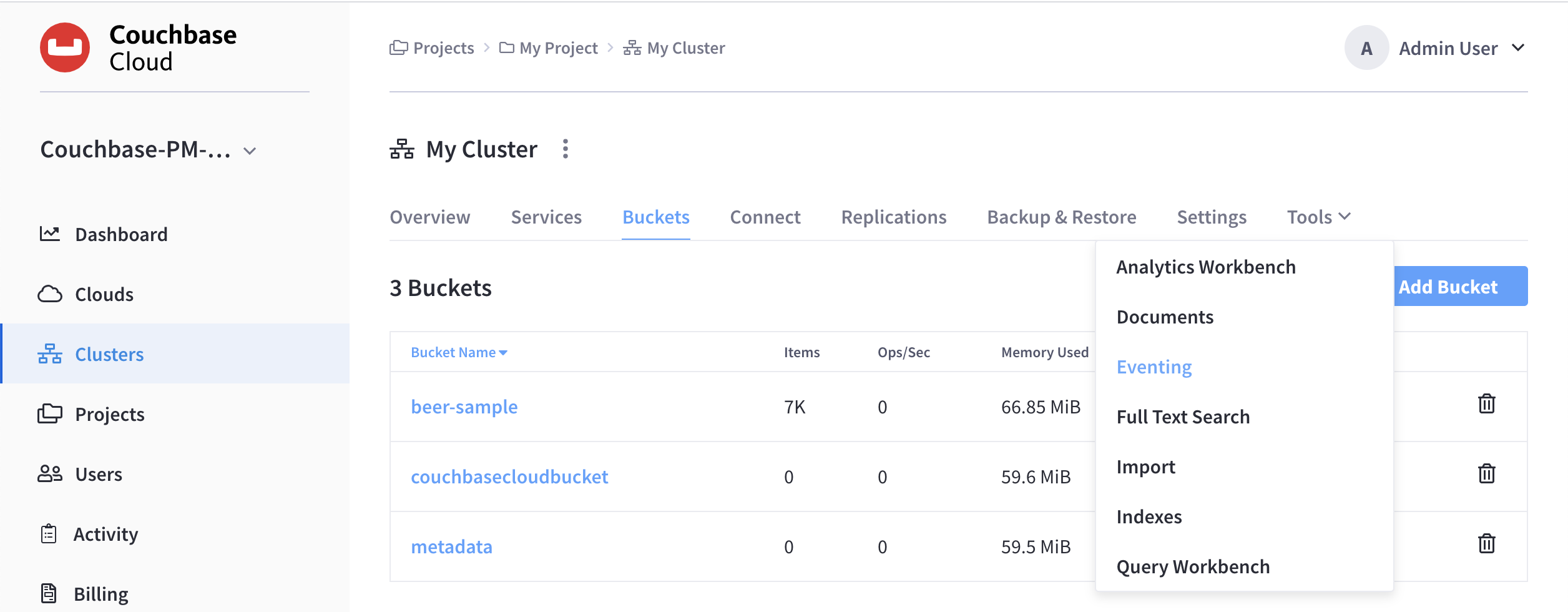The width and height of the screenshot is (1568, 612).
Task: Select Eventing from the Tools menu
Action: pos(1154,367)
